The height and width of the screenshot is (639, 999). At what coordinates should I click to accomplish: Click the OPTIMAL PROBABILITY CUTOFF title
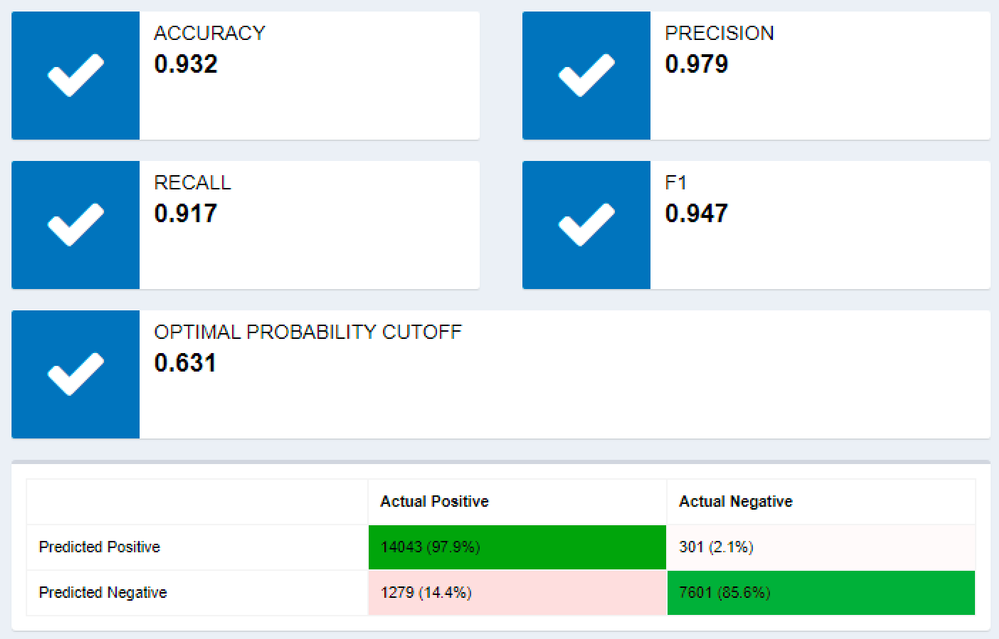click(308, 332)
